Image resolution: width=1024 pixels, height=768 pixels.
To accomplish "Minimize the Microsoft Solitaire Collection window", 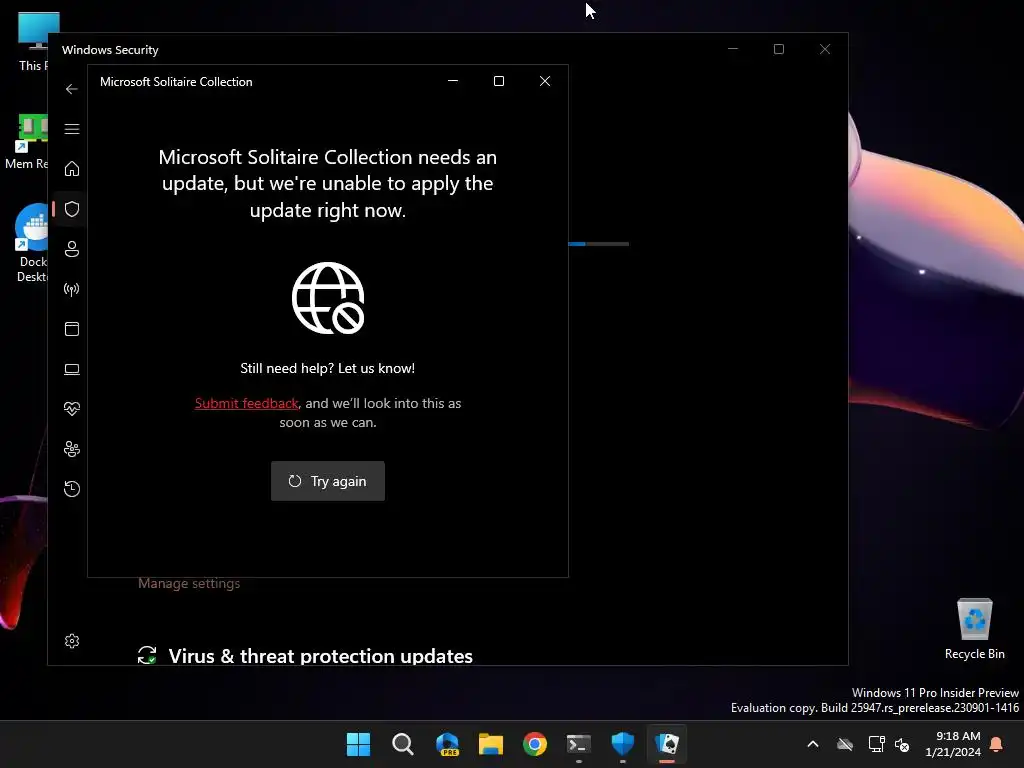I will pos(453,81).
